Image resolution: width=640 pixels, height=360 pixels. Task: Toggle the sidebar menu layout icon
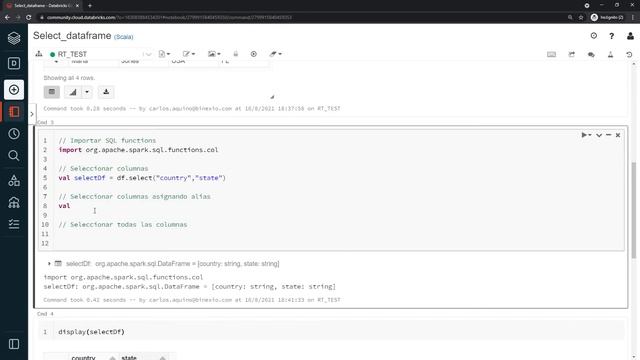pyautogui.click(x=14, y=344)
